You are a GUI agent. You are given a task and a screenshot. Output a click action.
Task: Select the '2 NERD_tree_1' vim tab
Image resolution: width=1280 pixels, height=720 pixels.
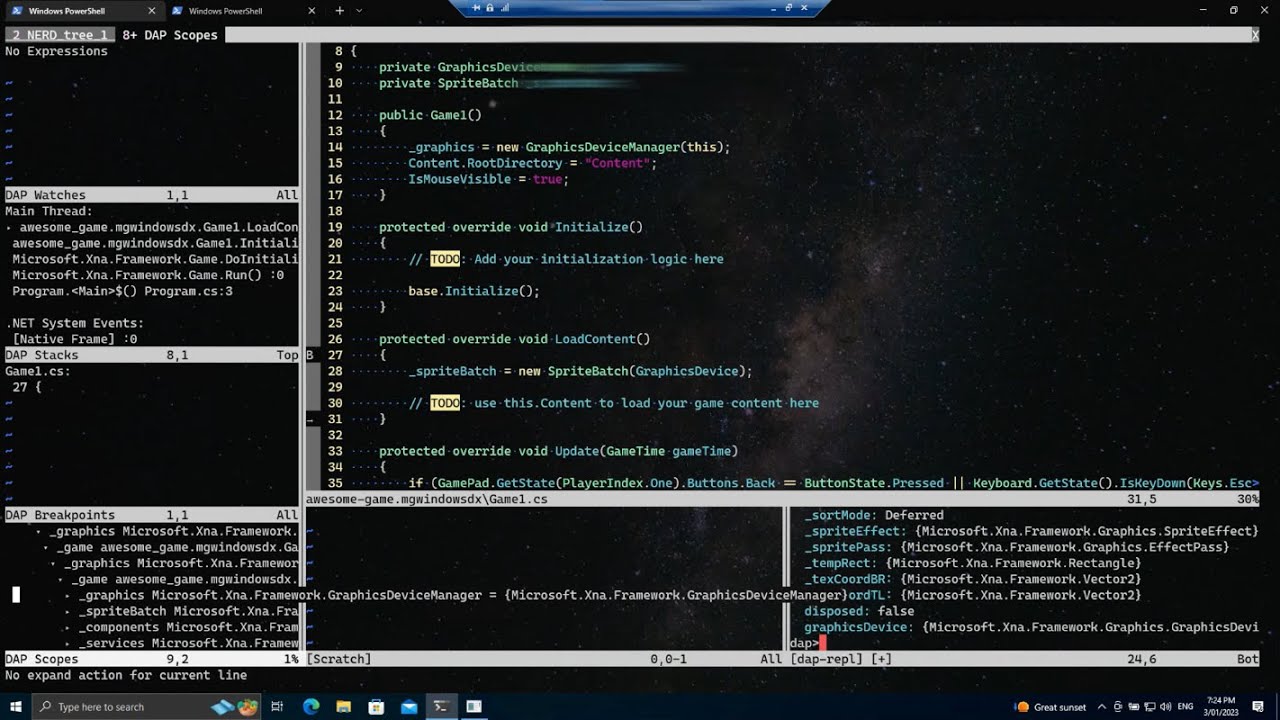(x=60, y=35)
